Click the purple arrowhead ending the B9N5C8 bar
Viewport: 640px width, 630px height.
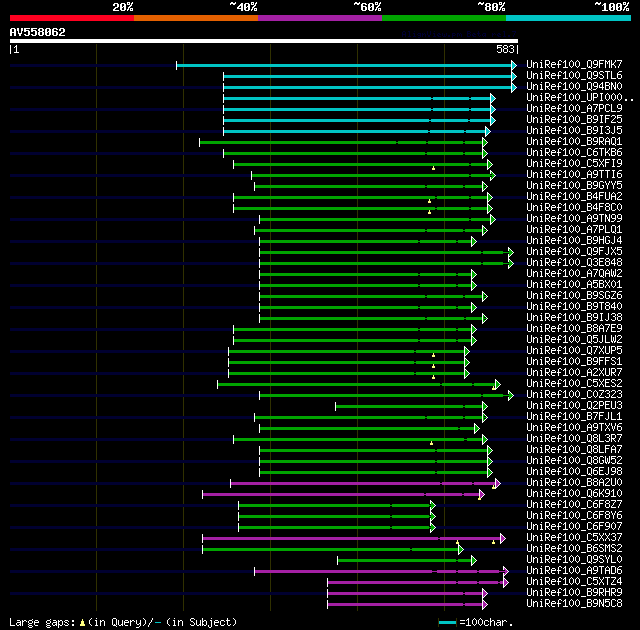click(x=485, y=605)
